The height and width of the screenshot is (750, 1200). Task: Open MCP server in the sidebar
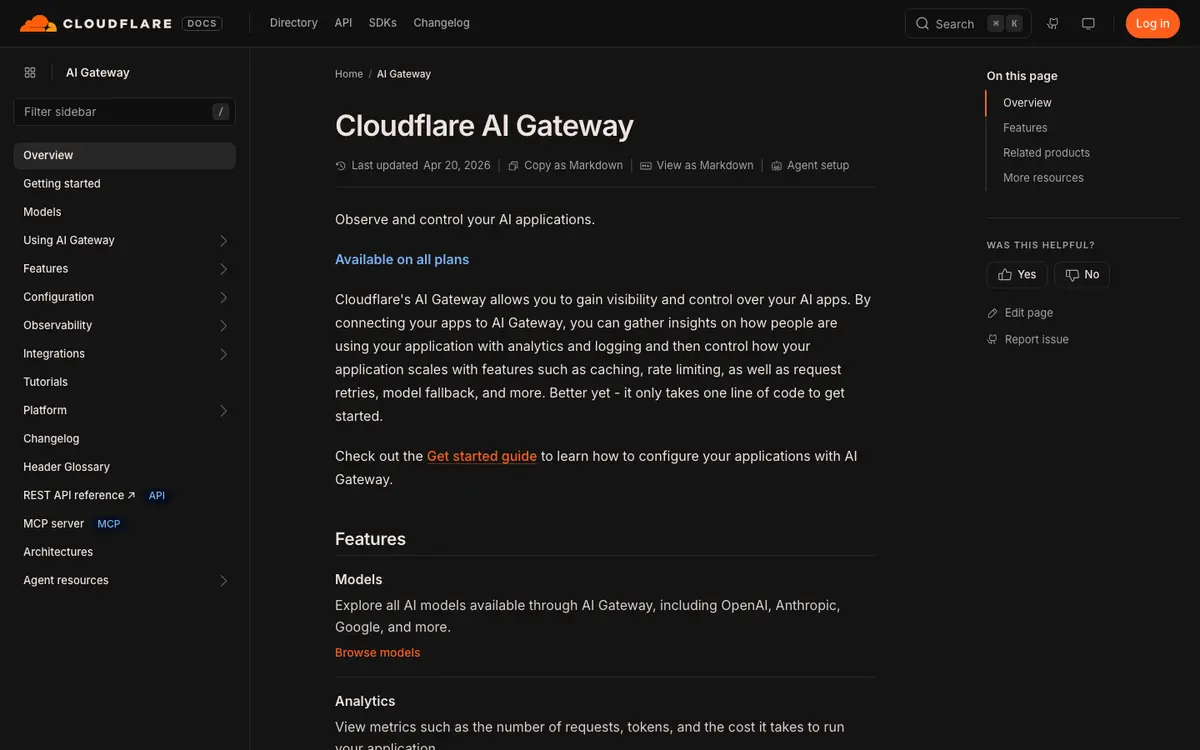click(x=54, y=524)
